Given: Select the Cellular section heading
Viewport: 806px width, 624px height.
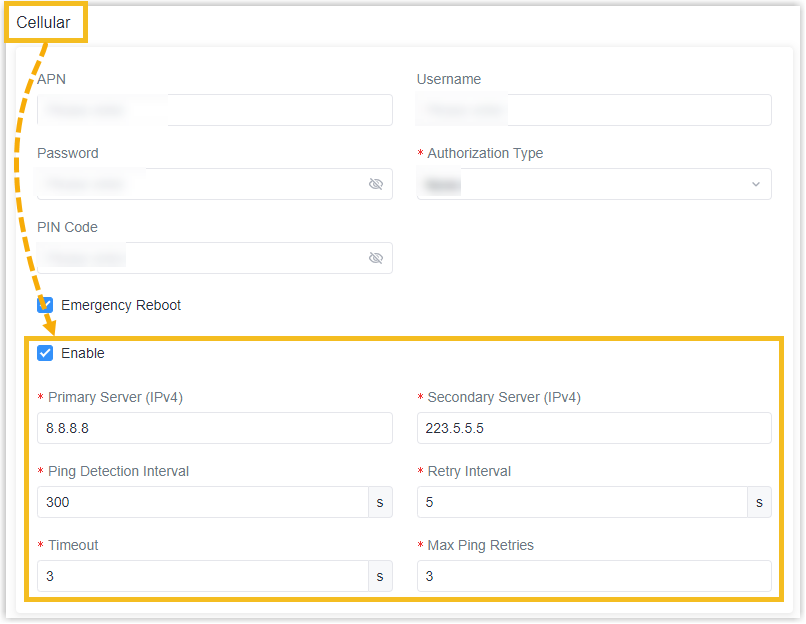Looking at the screenshot, I should pos(43,23).
